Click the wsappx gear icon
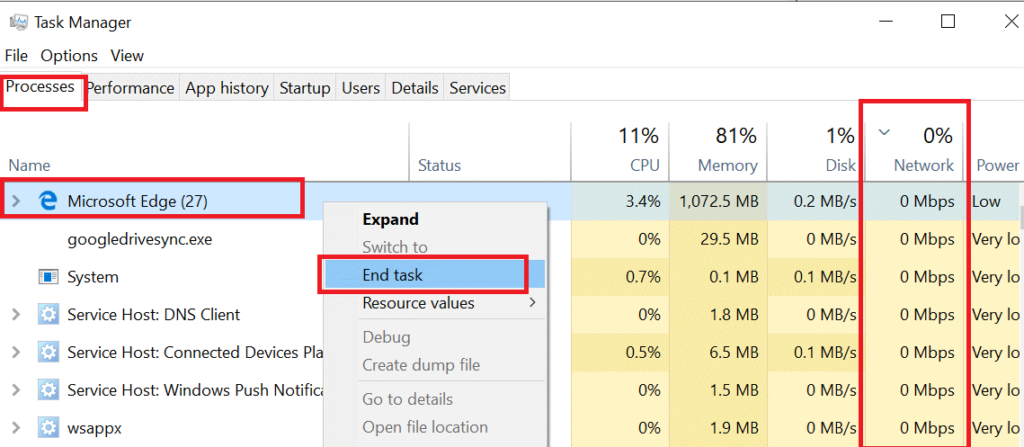1024x447 pixels. [48, 429]
